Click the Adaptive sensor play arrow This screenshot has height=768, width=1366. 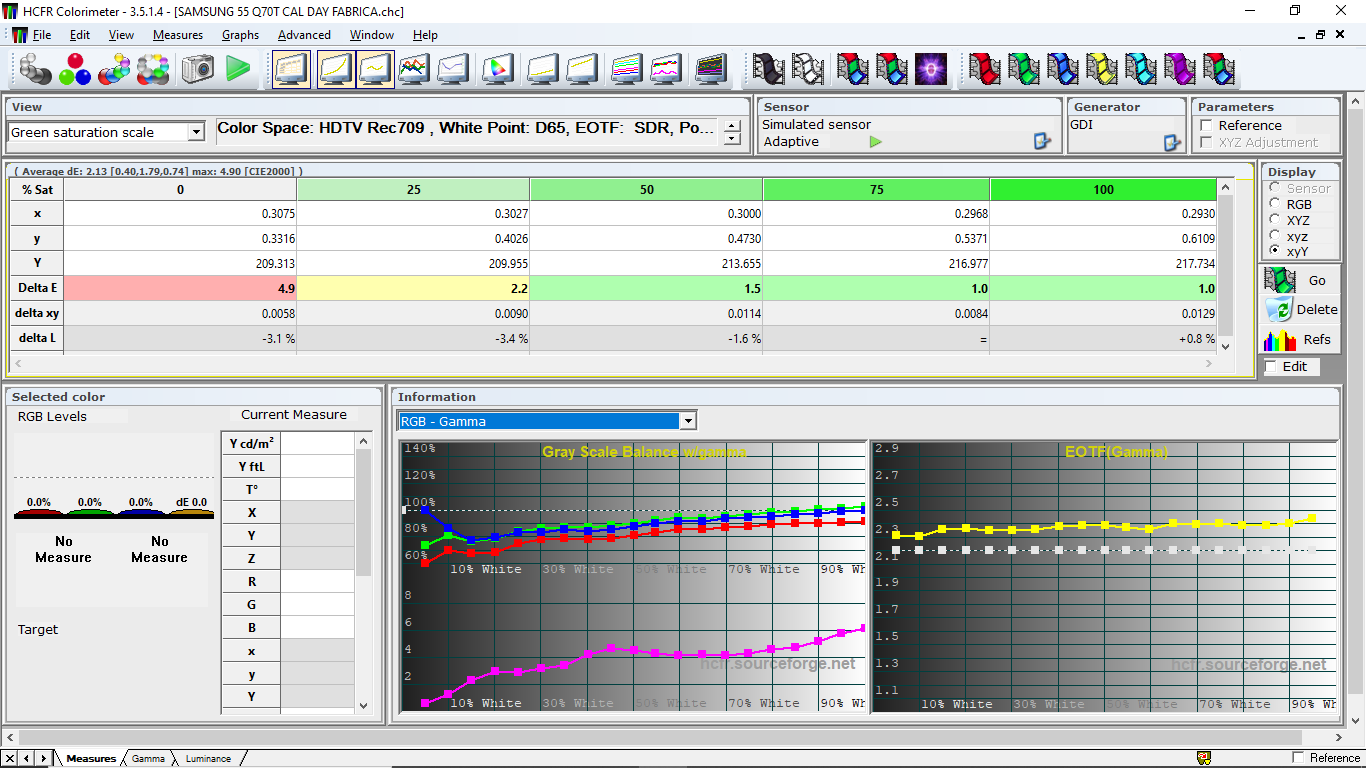(x=876, y=142)
